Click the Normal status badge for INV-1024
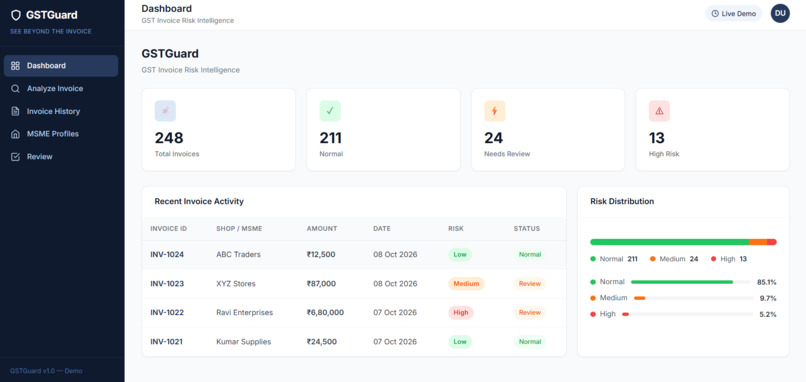The width and height of the screenshot is (806, 382). [530, 254]
